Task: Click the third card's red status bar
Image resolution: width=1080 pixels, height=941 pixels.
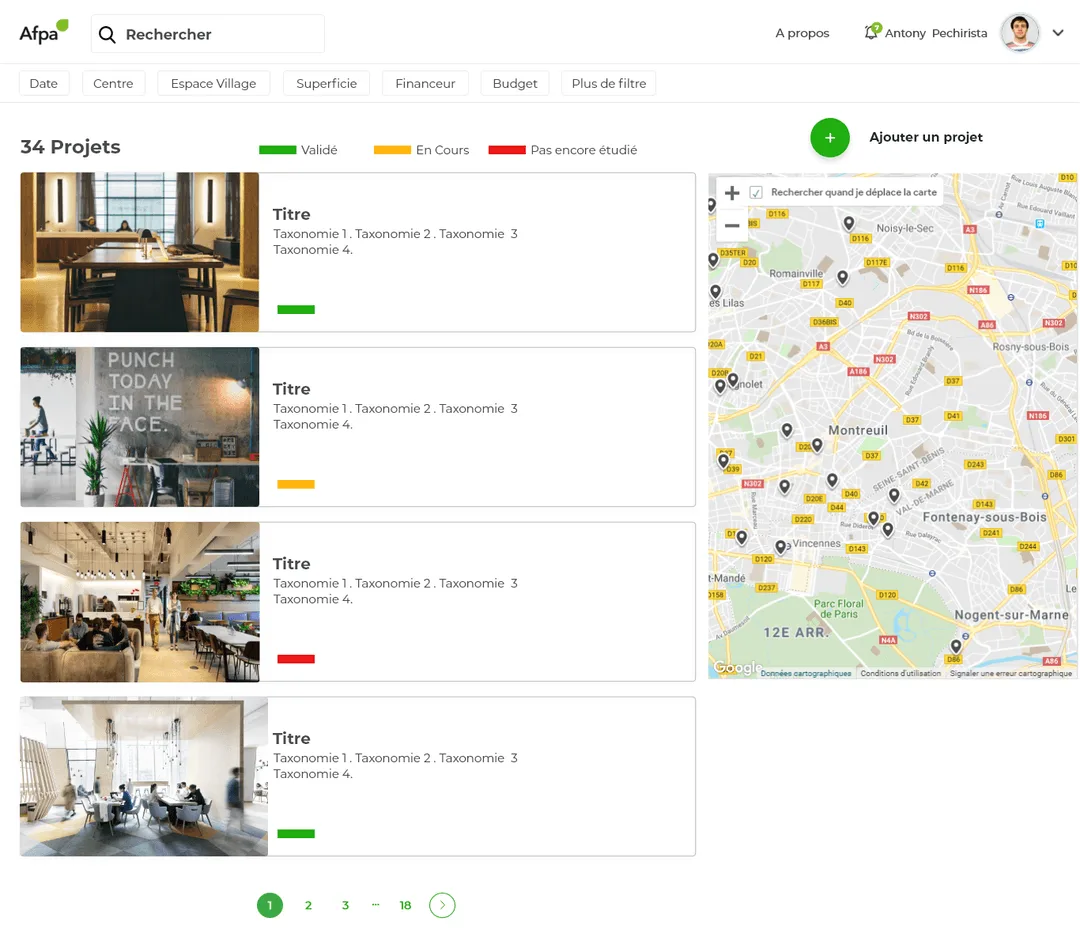Action: click(296, 659)
